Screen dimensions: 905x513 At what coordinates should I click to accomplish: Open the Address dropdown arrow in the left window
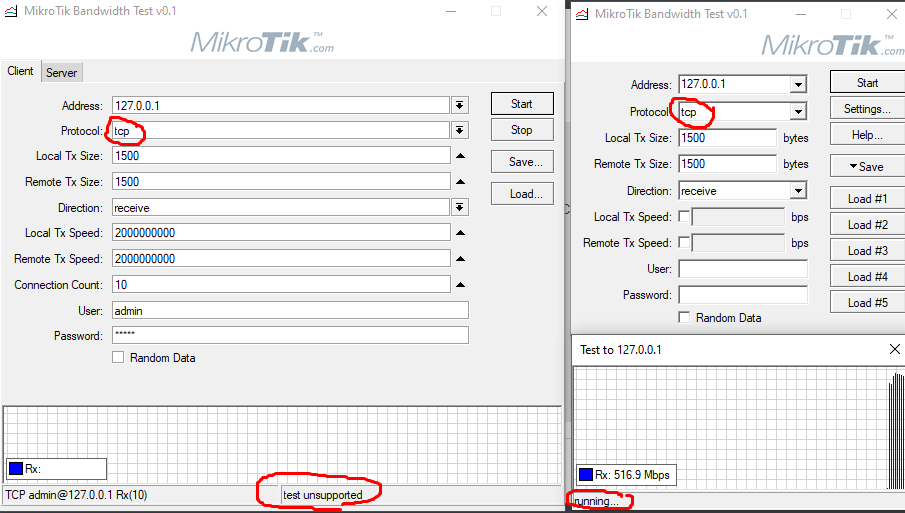click(x=459, y=105)
